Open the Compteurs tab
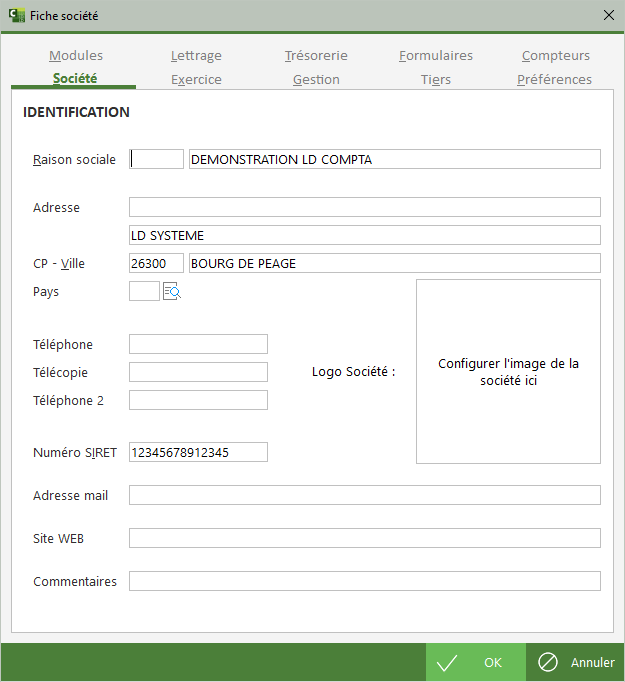Image resolution: width=625 pixels, height=682 pixels. pyautogui.click(x=556, y=56)
